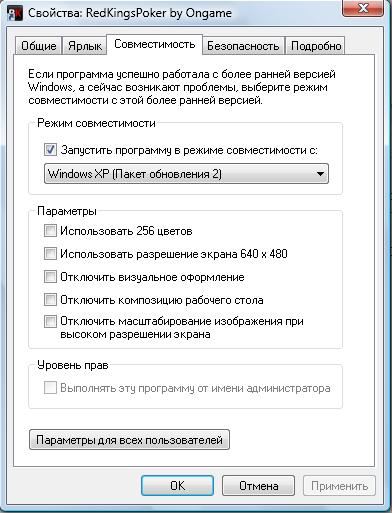This screenshot has height=513, width=392.
Task: Open the Подробно tab
Action: [x=316, y=46]
